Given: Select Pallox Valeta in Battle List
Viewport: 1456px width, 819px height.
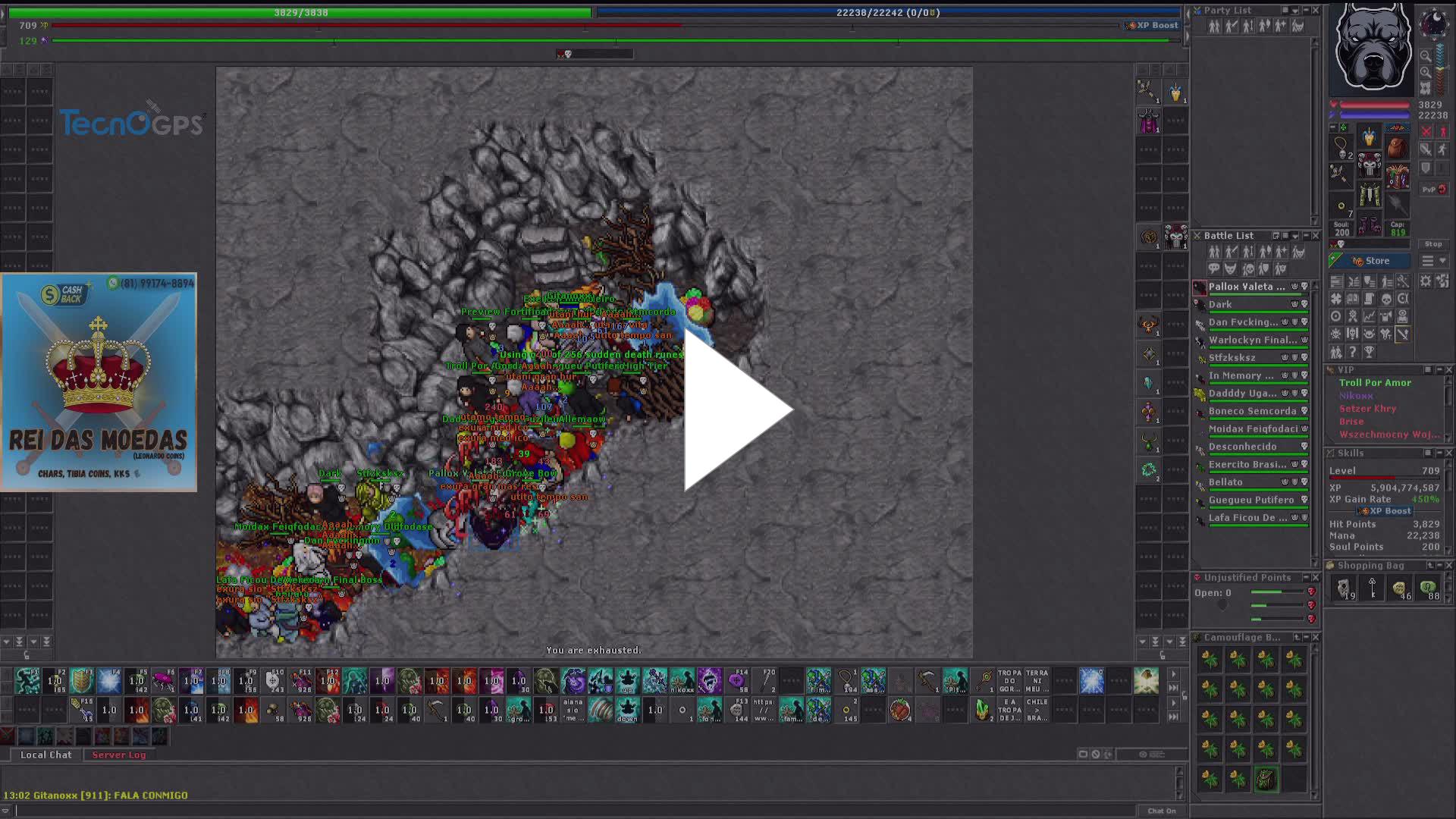Looking at the screenshot, I should tap(1247, 287).
